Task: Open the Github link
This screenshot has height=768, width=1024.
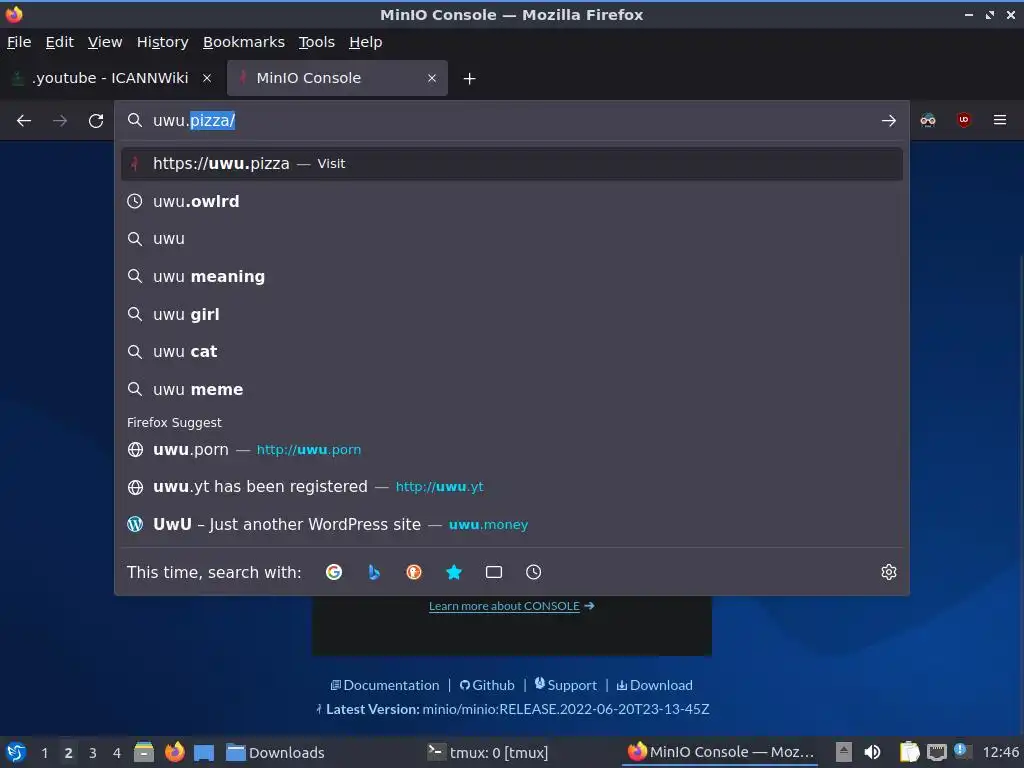Action: pos(487,685)
